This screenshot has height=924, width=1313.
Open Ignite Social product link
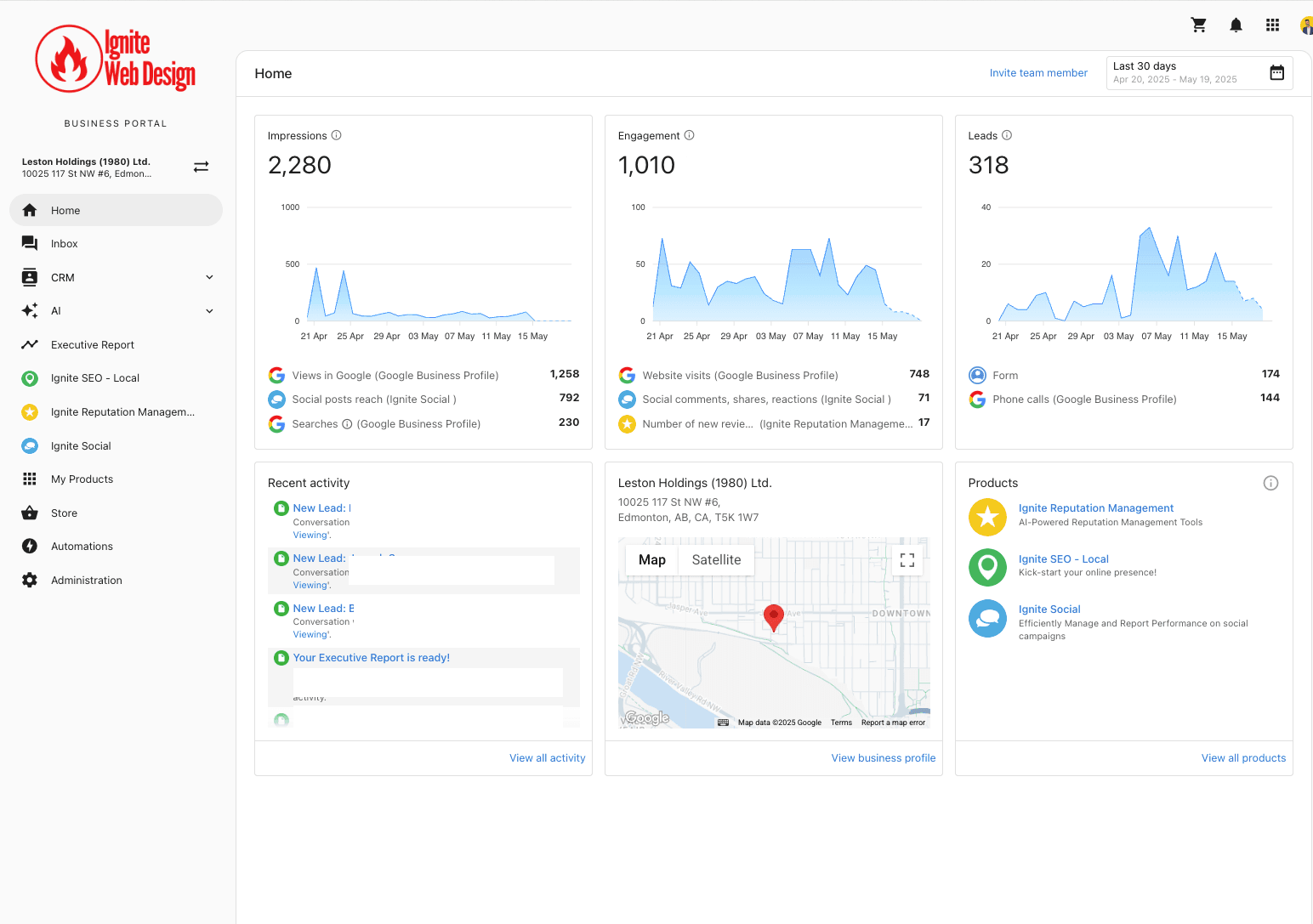coord(1049,609)
